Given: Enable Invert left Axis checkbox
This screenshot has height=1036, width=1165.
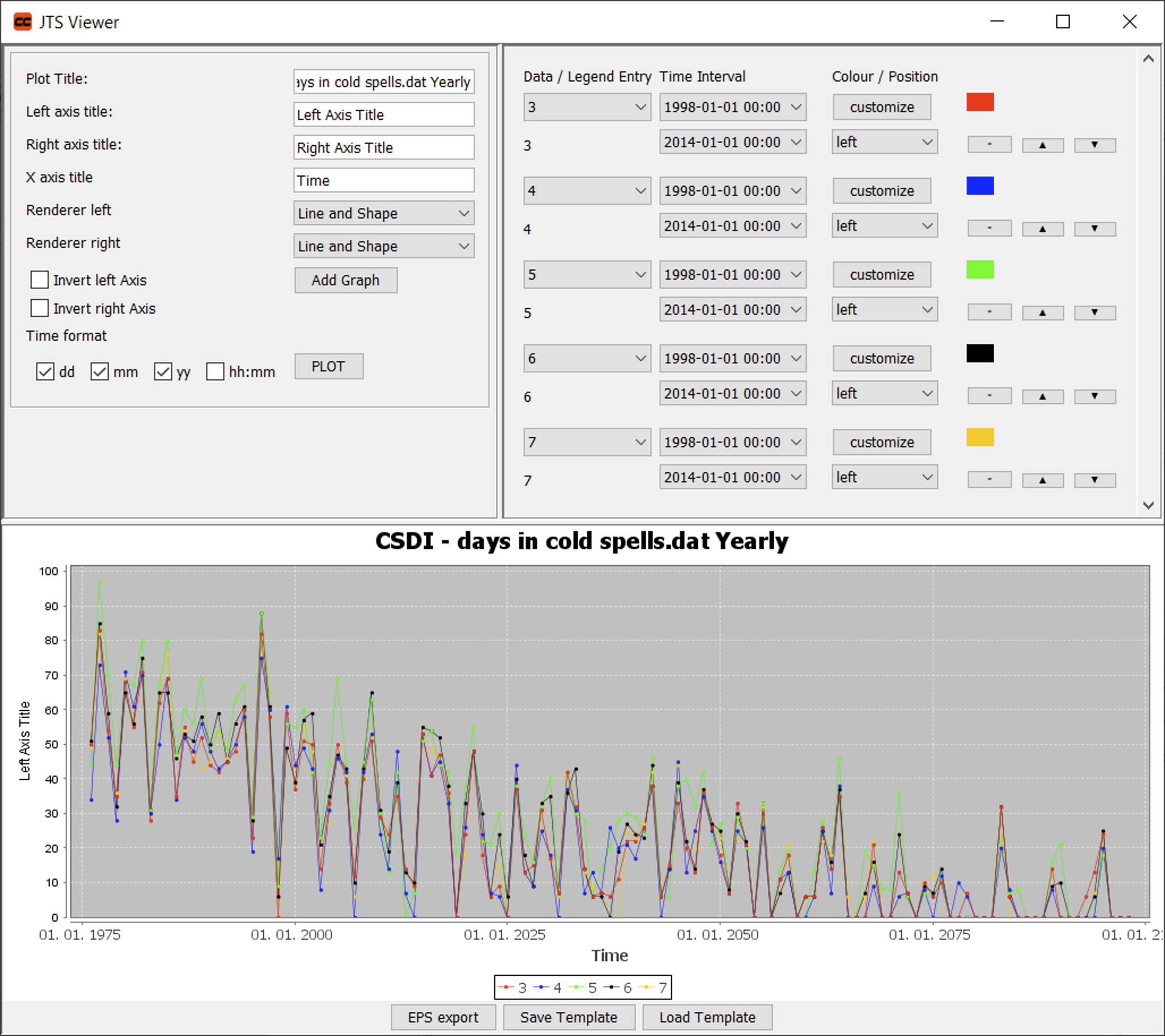Looking at the screenshot, I should 40,280.
